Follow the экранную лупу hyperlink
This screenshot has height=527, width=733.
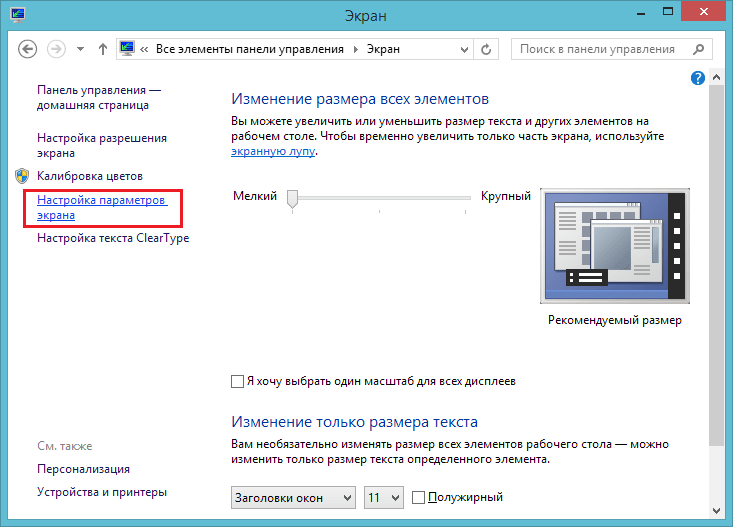point(273,152)
